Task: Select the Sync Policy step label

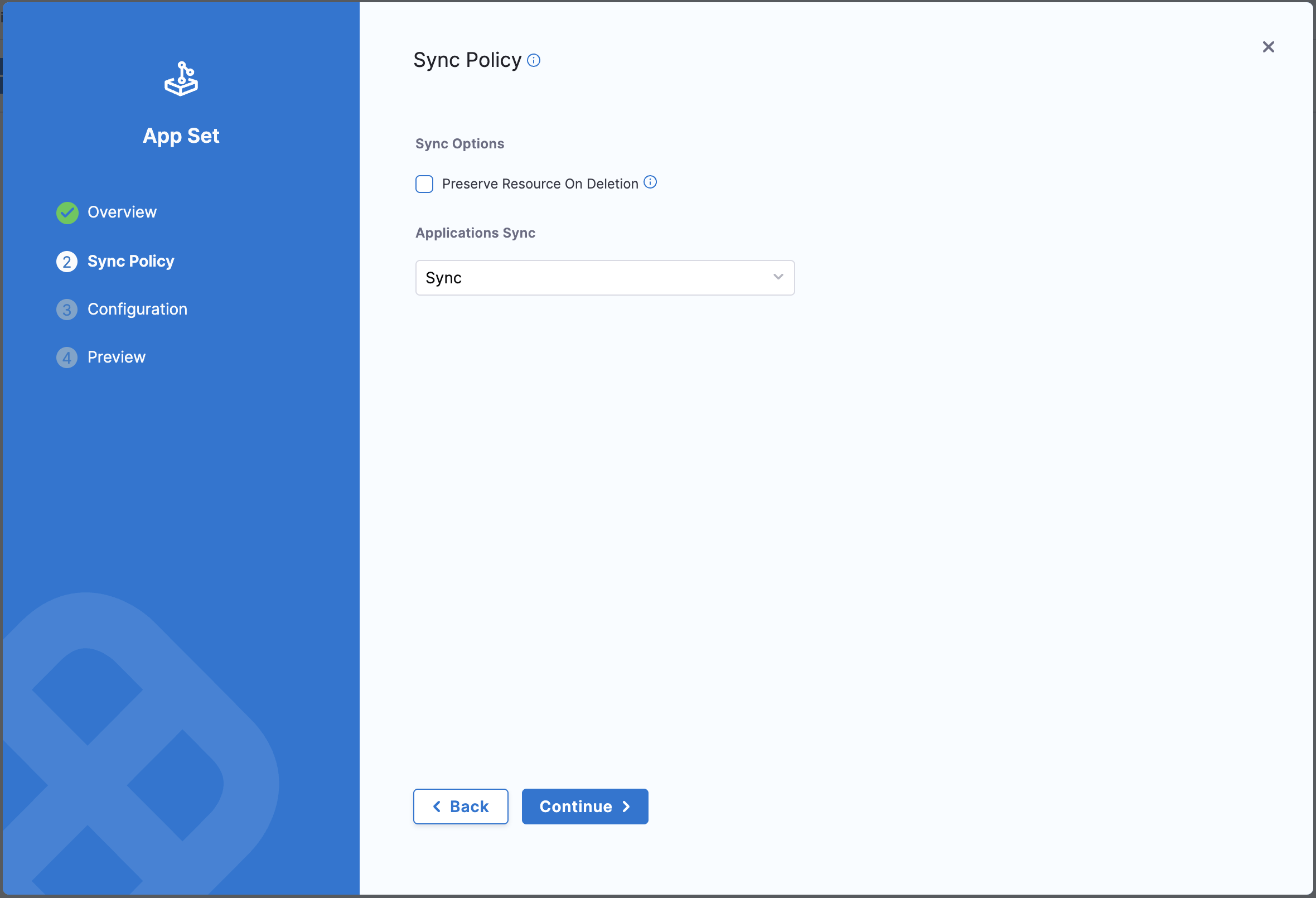Action: tap(131, 261)
